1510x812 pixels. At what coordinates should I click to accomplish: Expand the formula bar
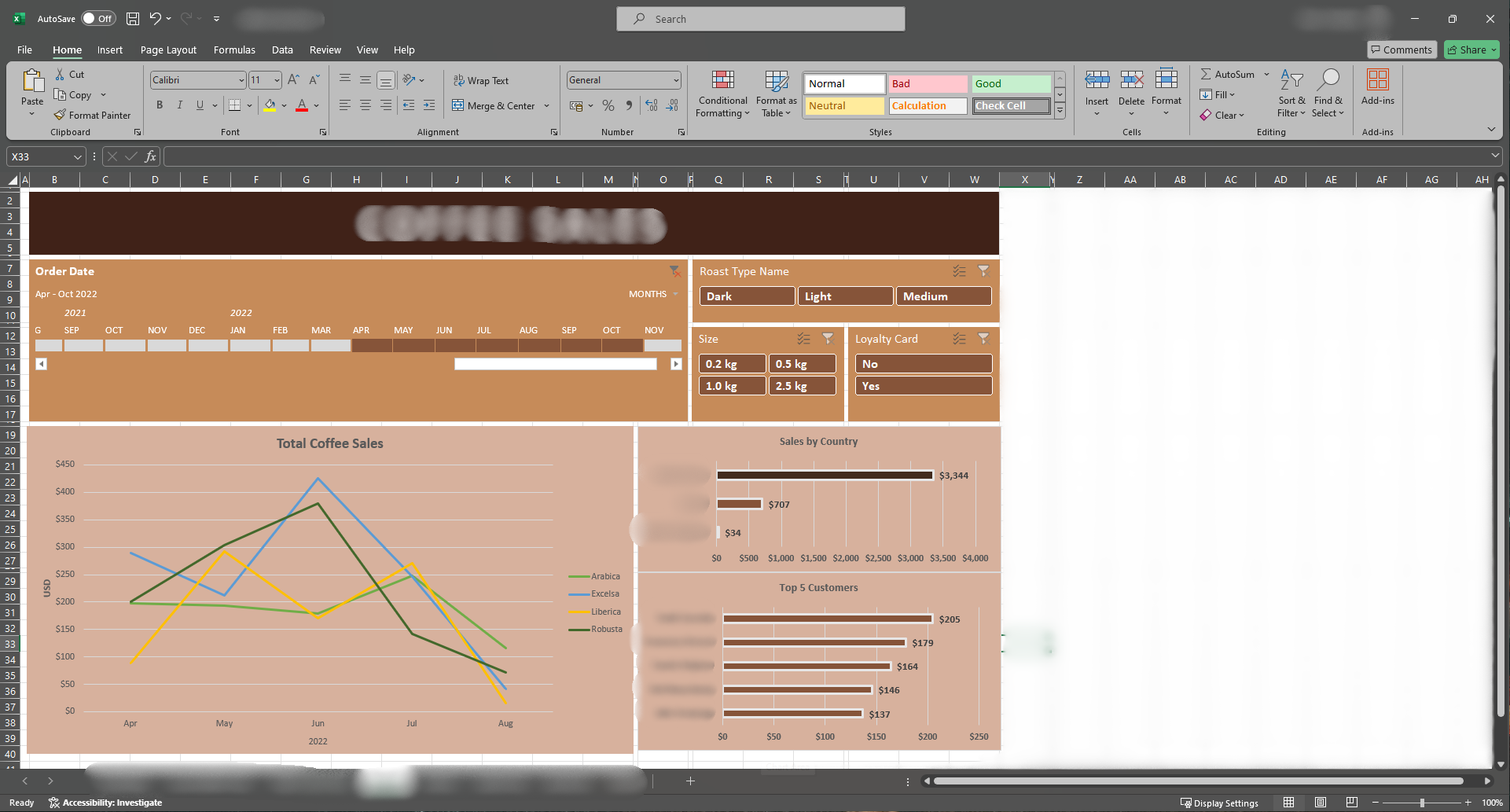pyautogui.click(x=1494, y=156)
